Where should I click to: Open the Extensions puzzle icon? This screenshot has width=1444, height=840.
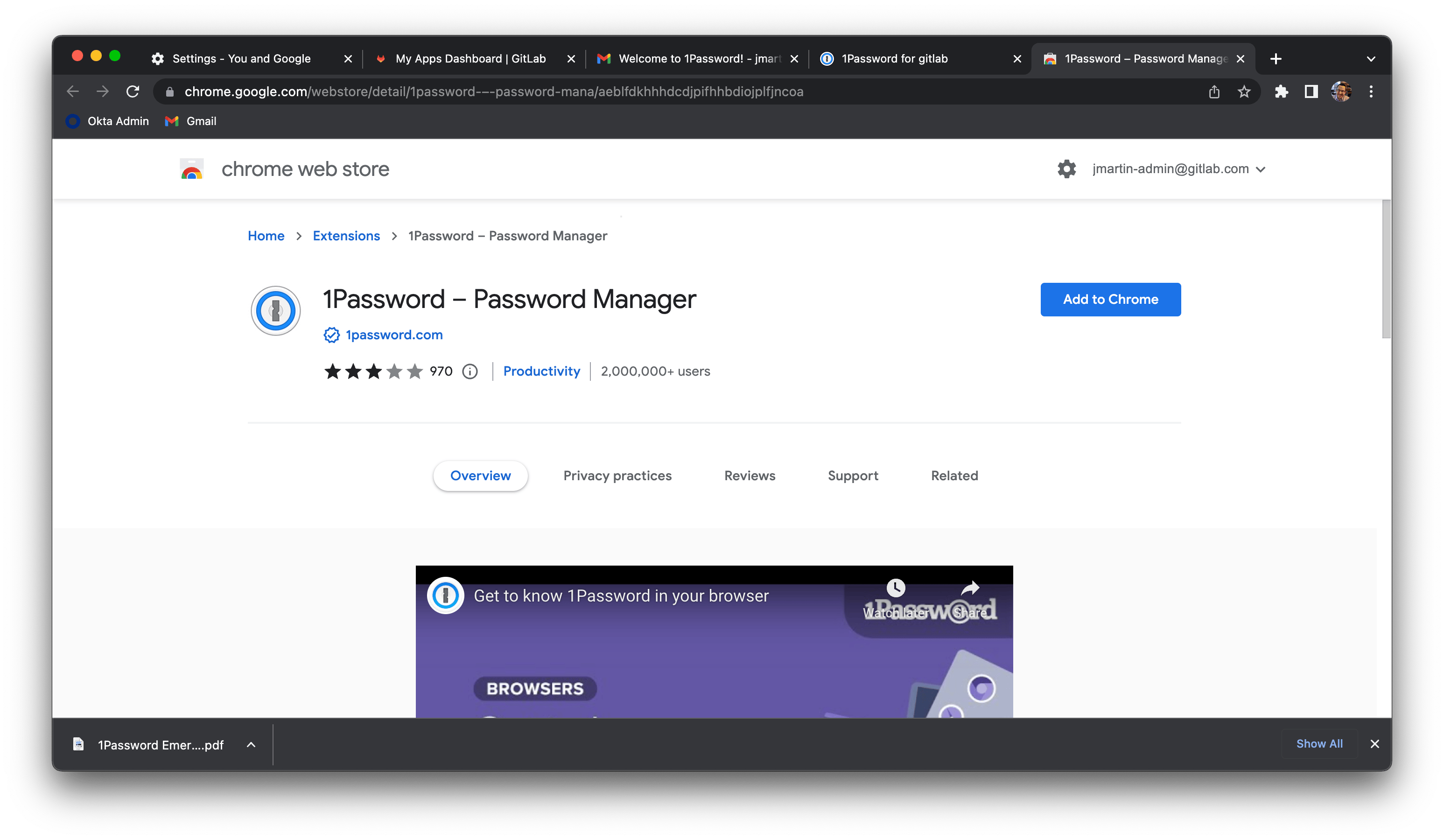click(x=1281, y=91)
